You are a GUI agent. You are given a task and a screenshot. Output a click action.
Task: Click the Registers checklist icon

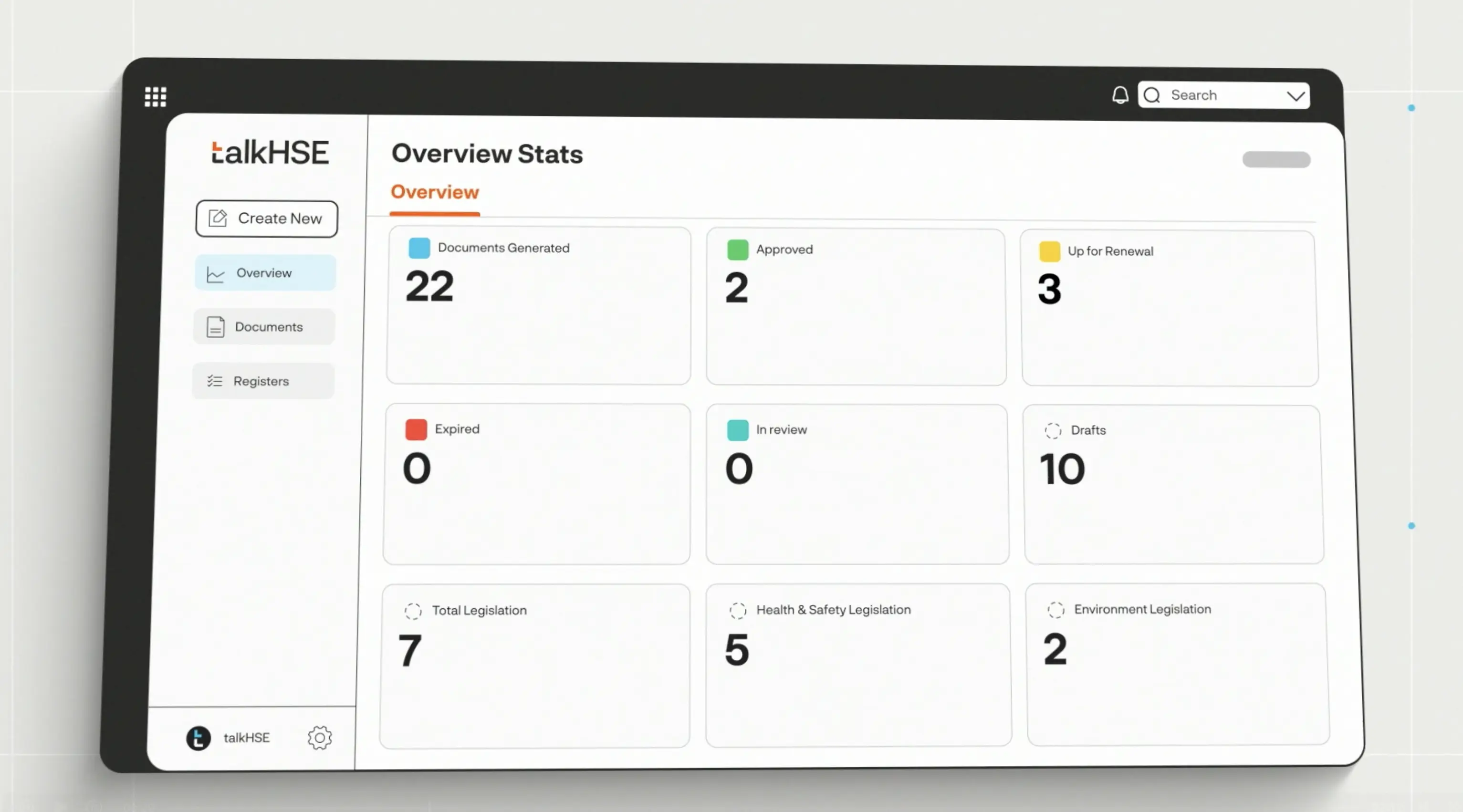click(214, 381)
